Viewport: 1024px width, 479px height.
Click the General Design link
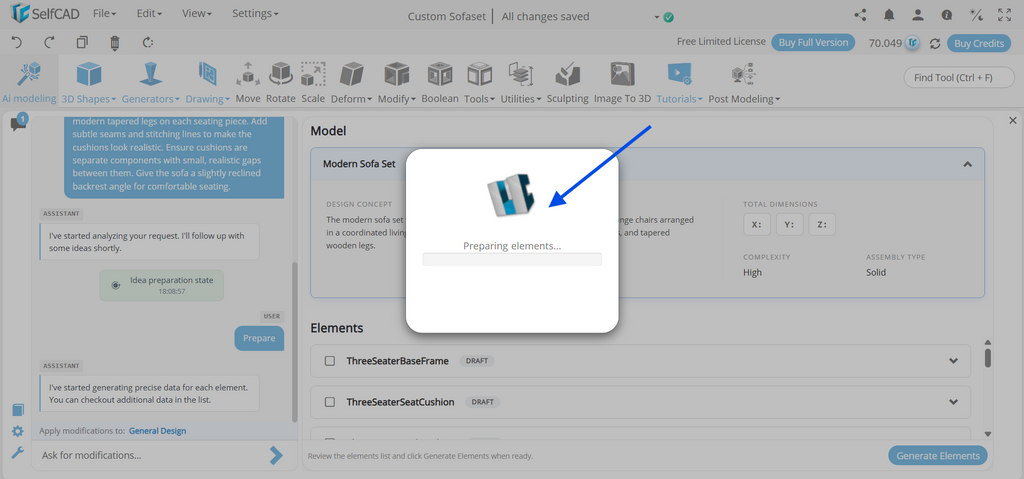pyautogui.click(x=157, y=431)
